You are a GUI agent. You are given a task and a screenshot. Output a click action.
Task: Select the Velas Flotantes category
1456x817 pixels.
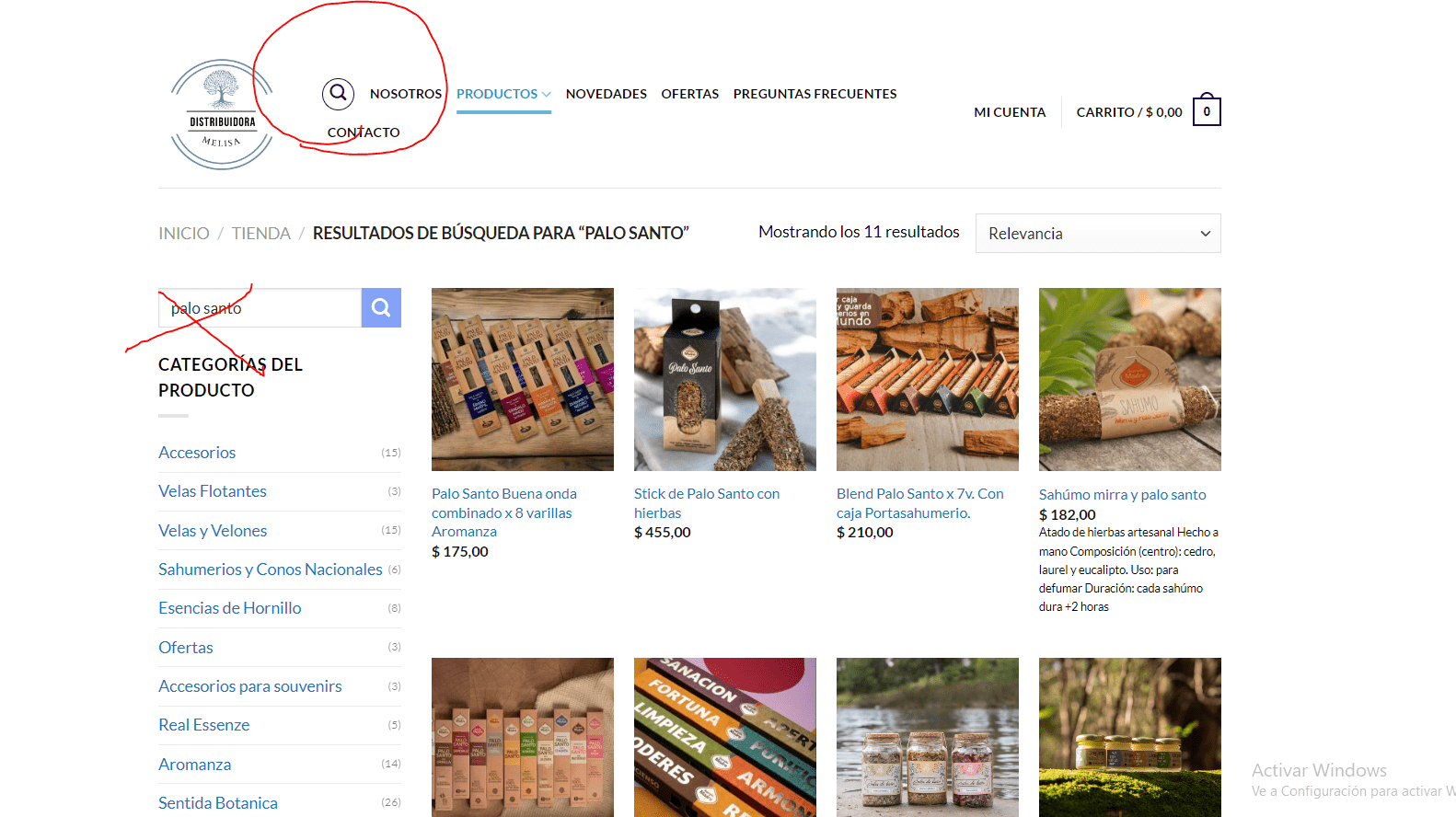coord(213,491)
